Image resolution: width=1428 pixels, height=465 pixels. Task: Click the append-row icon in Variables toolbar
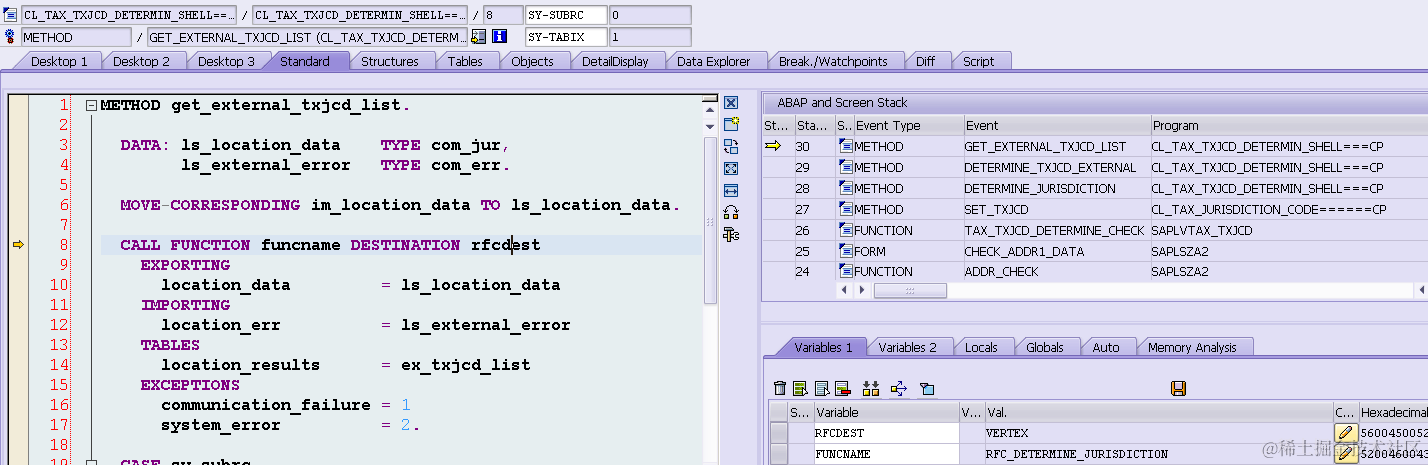[x=822, y=388]
